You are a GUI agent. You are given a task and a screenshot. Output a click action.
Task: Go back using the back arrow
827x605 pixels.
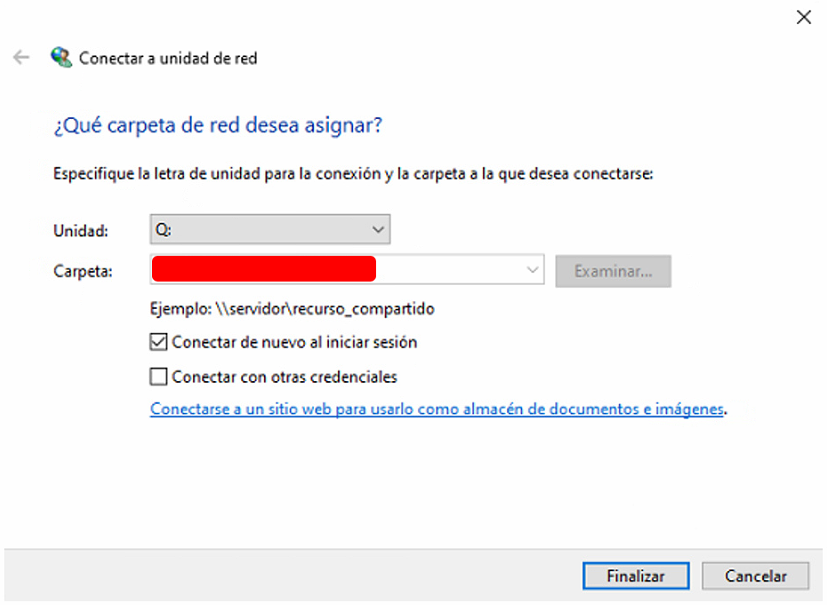pos(21,57)
